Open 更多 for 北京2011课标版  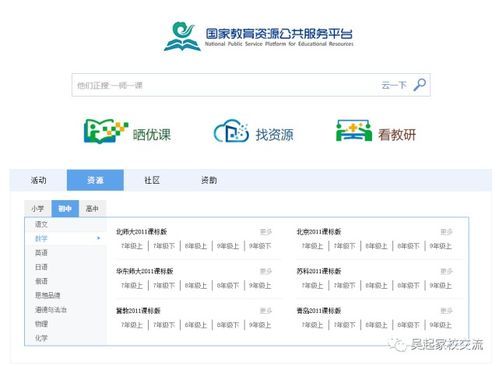click(x=446, y=232)
